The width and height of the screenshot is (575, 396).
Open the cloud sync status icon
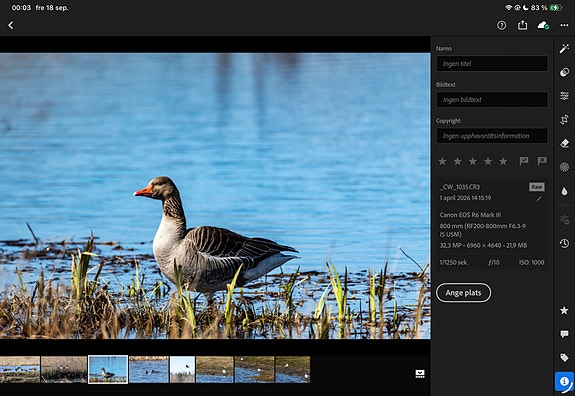(x=543, y=25)
